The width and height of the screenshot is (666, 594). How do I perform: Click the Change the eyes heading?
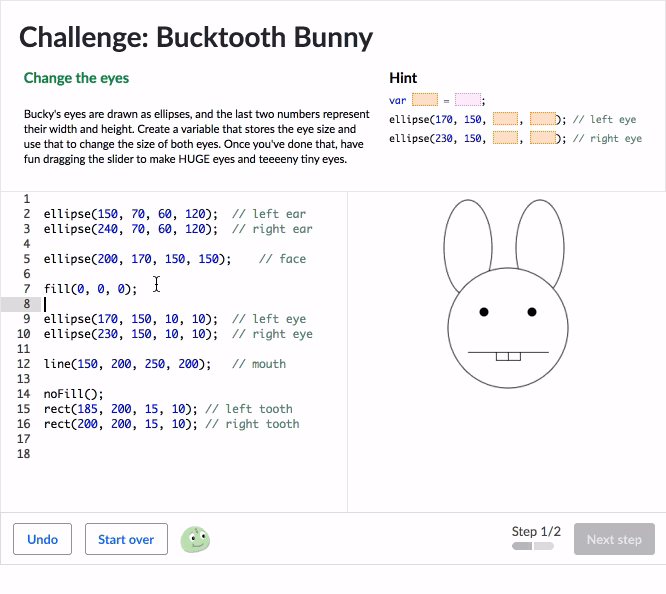pyautogui.click(x=76, y=78)
